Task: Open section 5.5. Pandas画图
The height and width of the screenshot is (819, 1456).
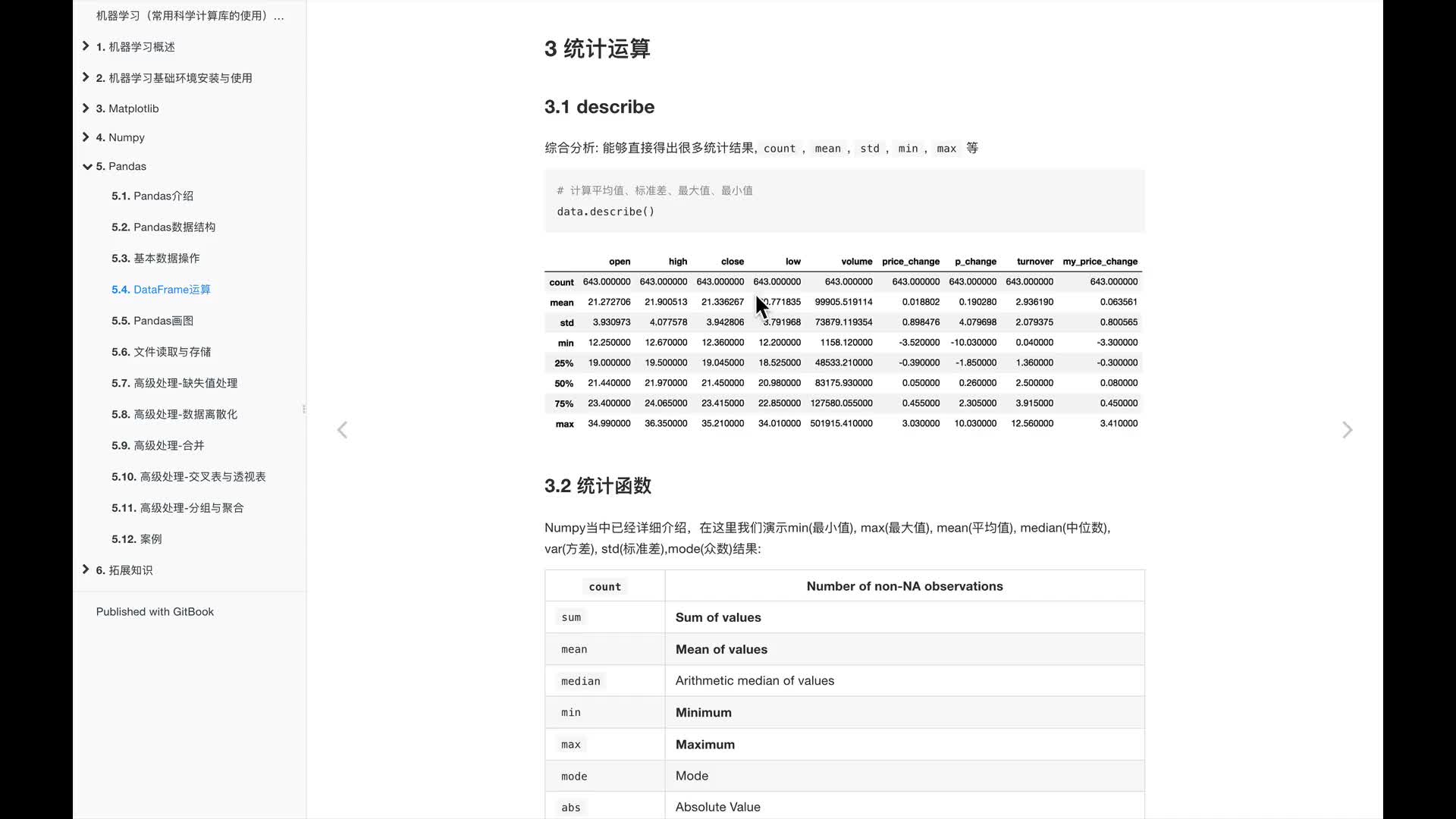Action: [x=152, y=320]
